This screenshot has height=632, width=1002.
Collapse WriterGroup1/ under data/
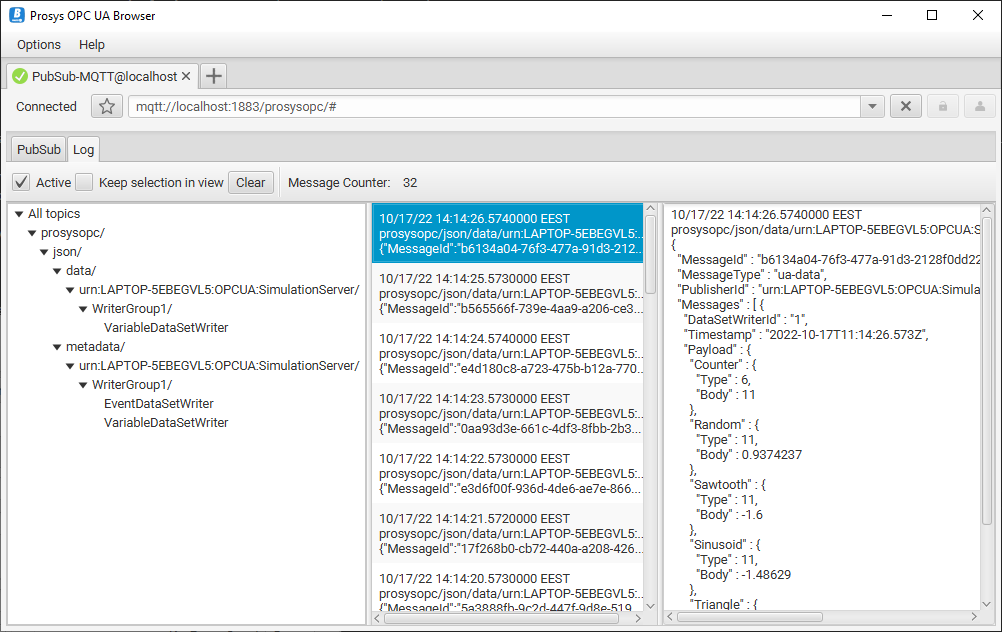[83, 309]
